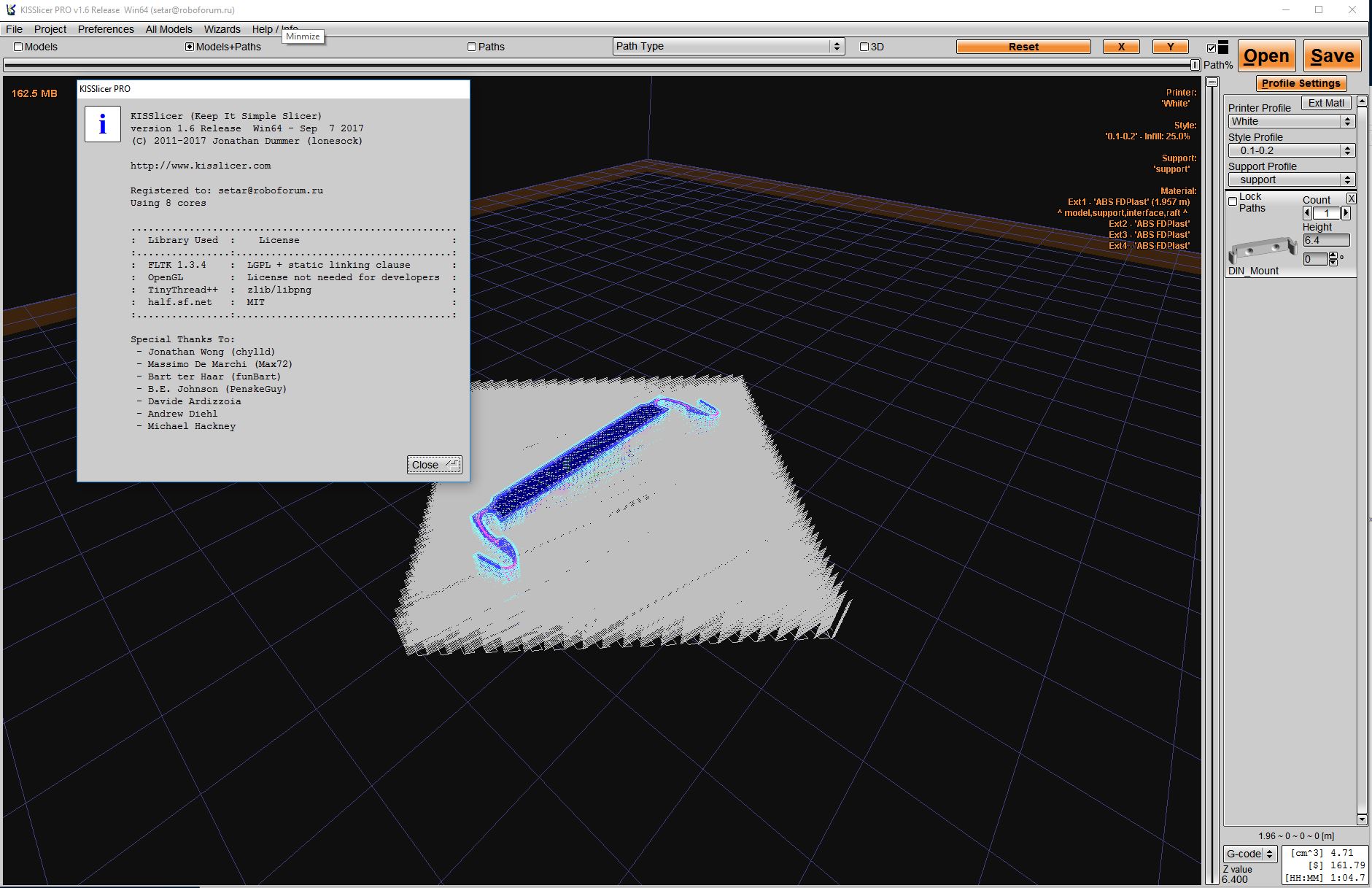Click the model list scroll up arrow
Screen dimensions: 1372x888
[1362, 101]
